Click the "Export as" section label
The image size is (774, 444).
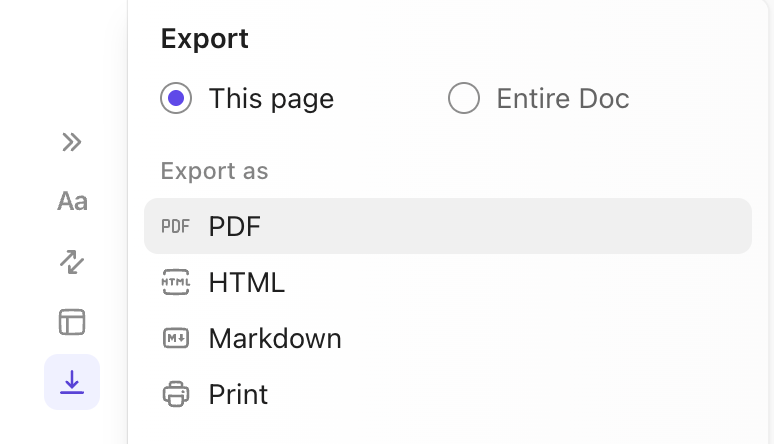coord(214,171)
